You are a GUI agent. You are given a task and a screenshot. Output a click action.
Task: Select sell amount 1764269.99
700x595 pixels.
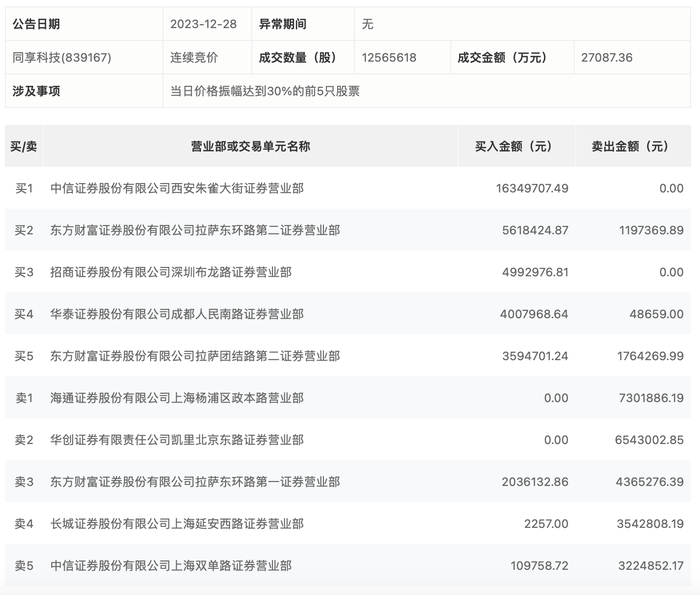[x=650, y=356]
